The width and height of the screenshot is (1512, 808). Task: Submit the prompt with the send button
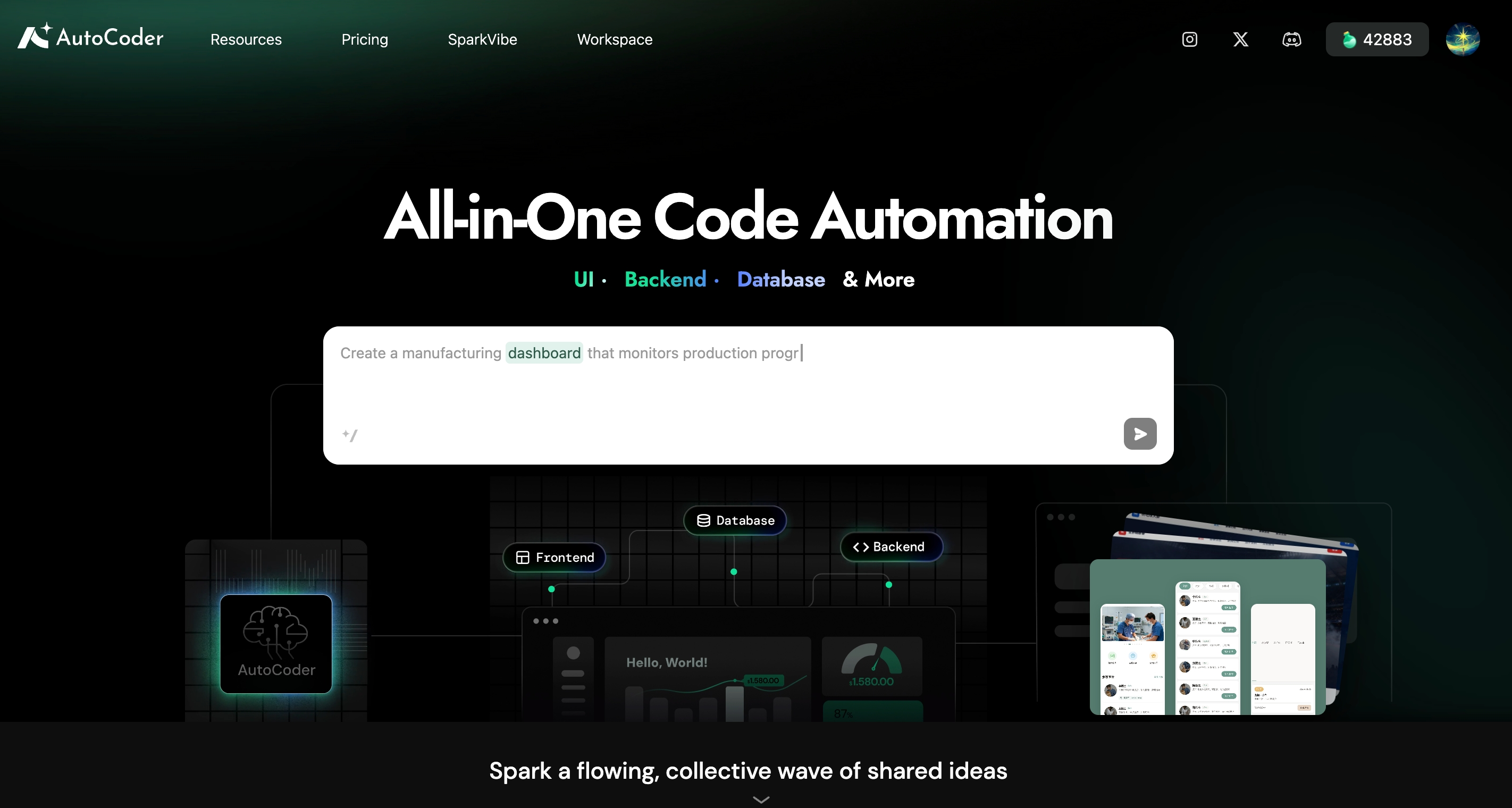pos(1139,434)
